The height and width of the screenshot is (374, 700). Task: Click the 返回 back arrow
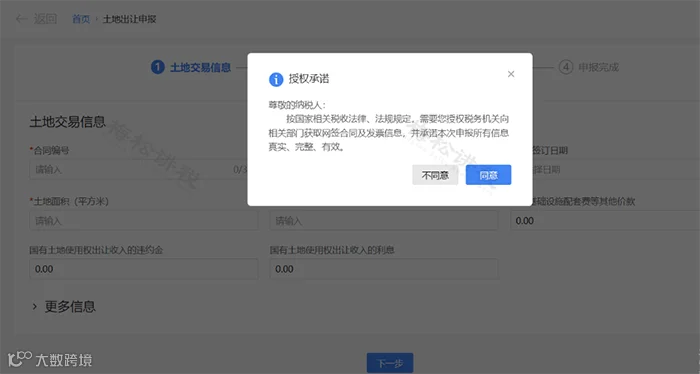click(x=21, y=19)
